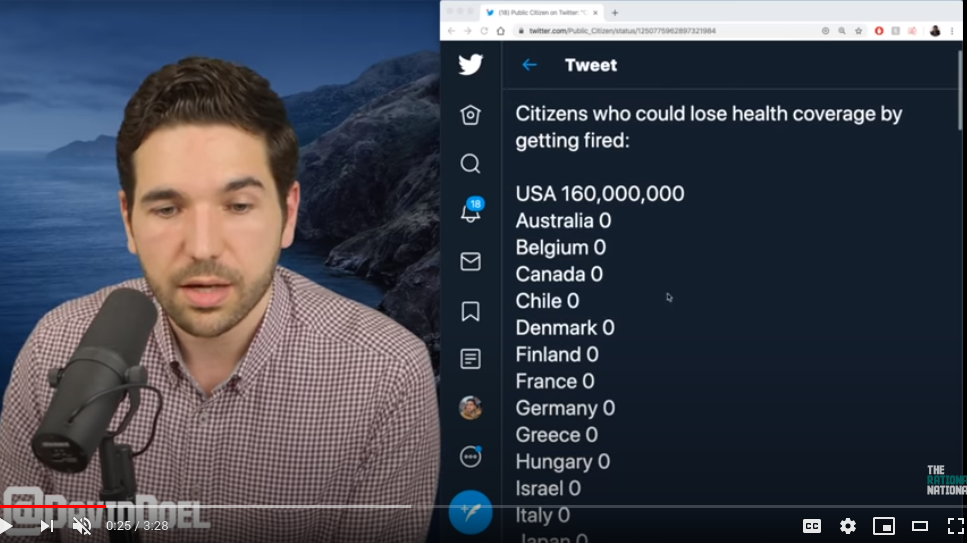Open Twitter Messages envelope icon
This screenshot has width=967, height=543.
471,262
